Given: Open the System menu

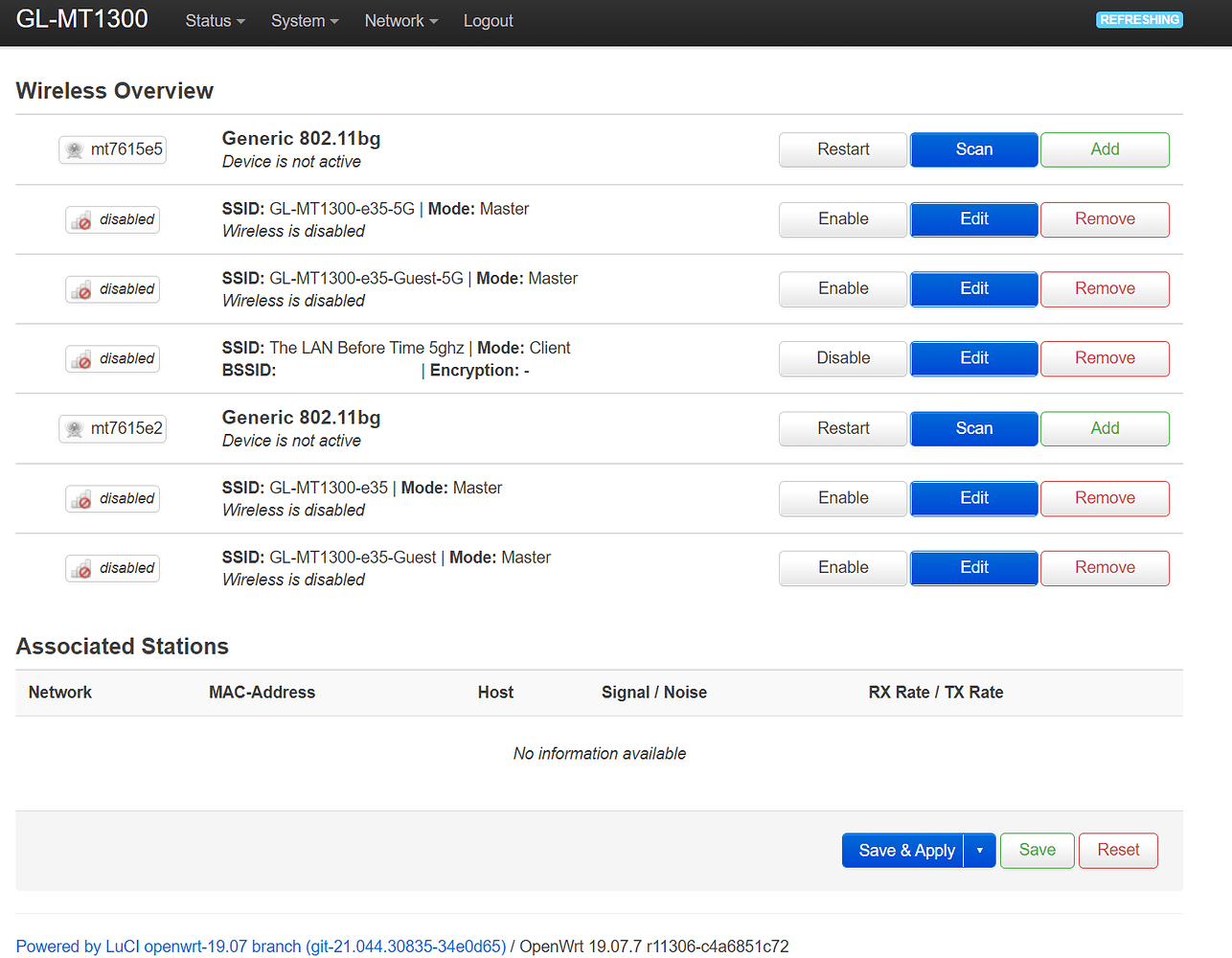Looking at the screenshot, I should pos(304,20).
